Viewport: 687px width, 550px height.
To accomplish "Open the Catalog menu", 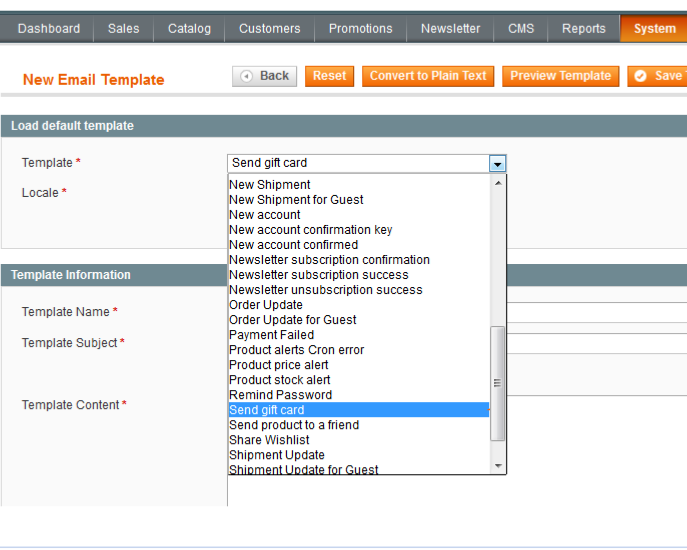I will 189,29.
